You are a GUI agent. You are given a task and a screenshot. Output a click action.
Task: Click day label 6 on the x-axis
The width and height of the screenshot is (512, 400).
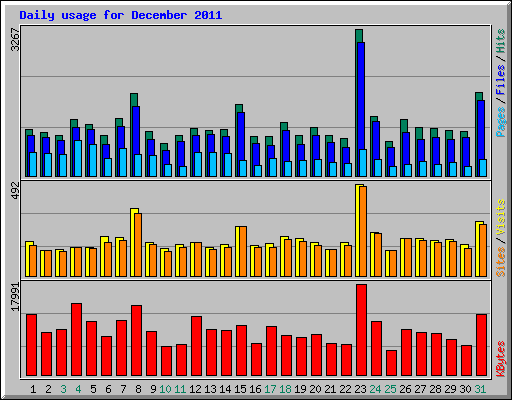(108, 389)
